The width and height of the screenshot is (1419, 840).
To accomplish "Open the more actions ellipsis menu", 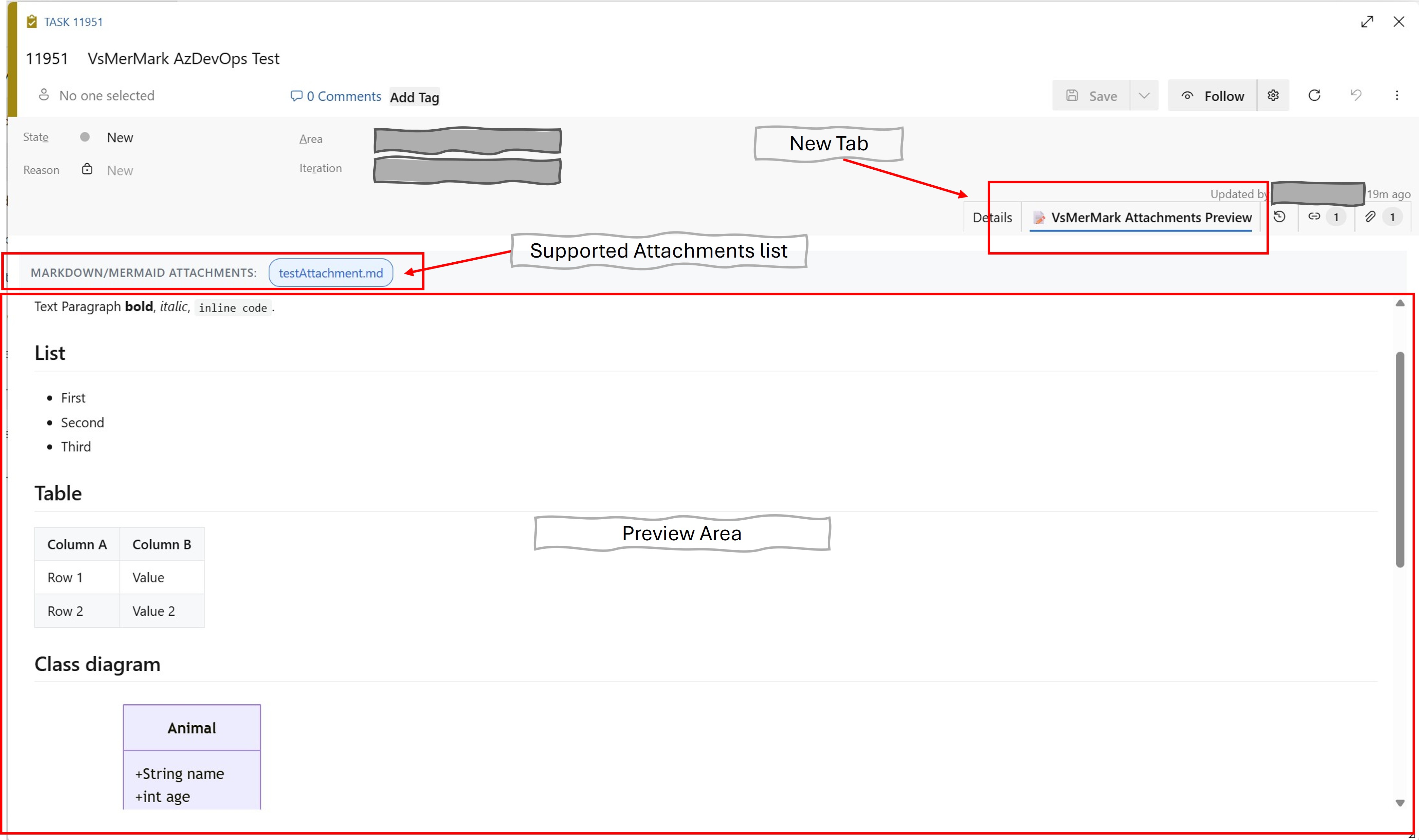I will point(1396,96).
